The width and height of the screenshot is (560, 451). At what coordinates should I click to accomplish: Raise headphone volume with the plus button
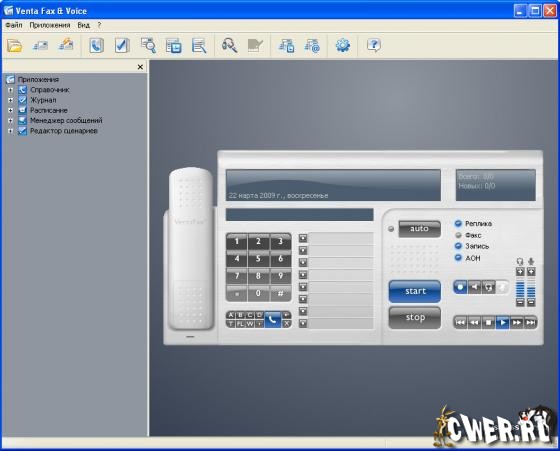click(520, 272)
